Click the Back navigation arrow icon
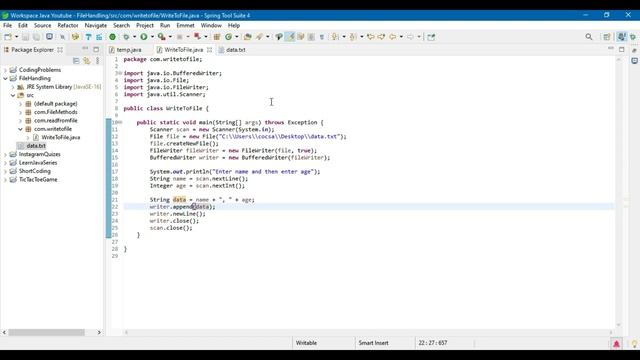 tap(393, 37)
